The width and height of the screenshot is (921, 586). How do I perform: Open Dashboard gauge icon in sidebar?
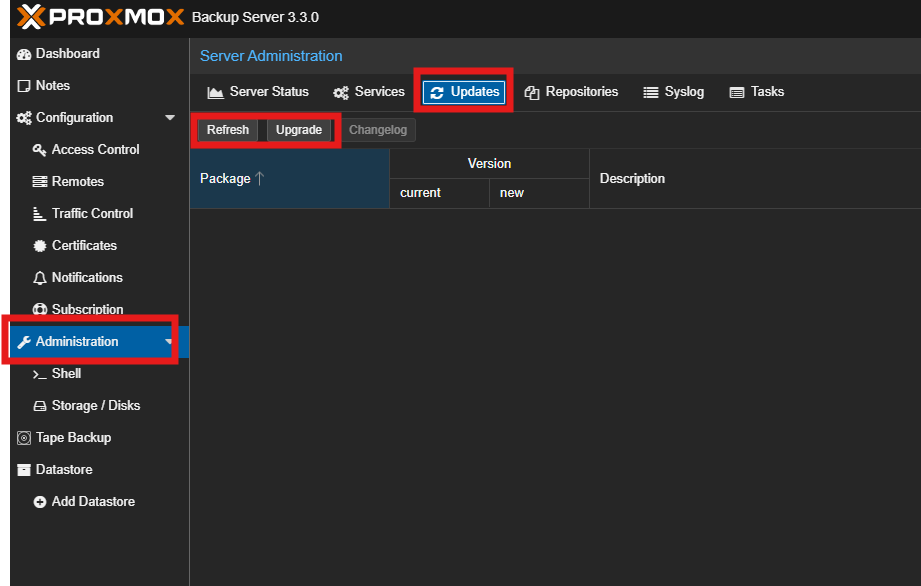pyautogui.click(x=24, y=54)
